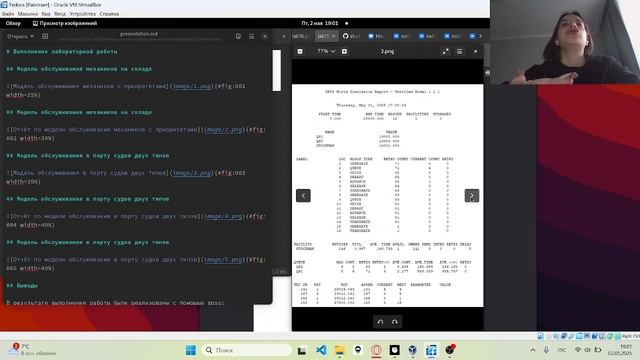Screen dimensions: 640x360
Task: Click the Windows taskbar search box
Action: tap(246, 350)
